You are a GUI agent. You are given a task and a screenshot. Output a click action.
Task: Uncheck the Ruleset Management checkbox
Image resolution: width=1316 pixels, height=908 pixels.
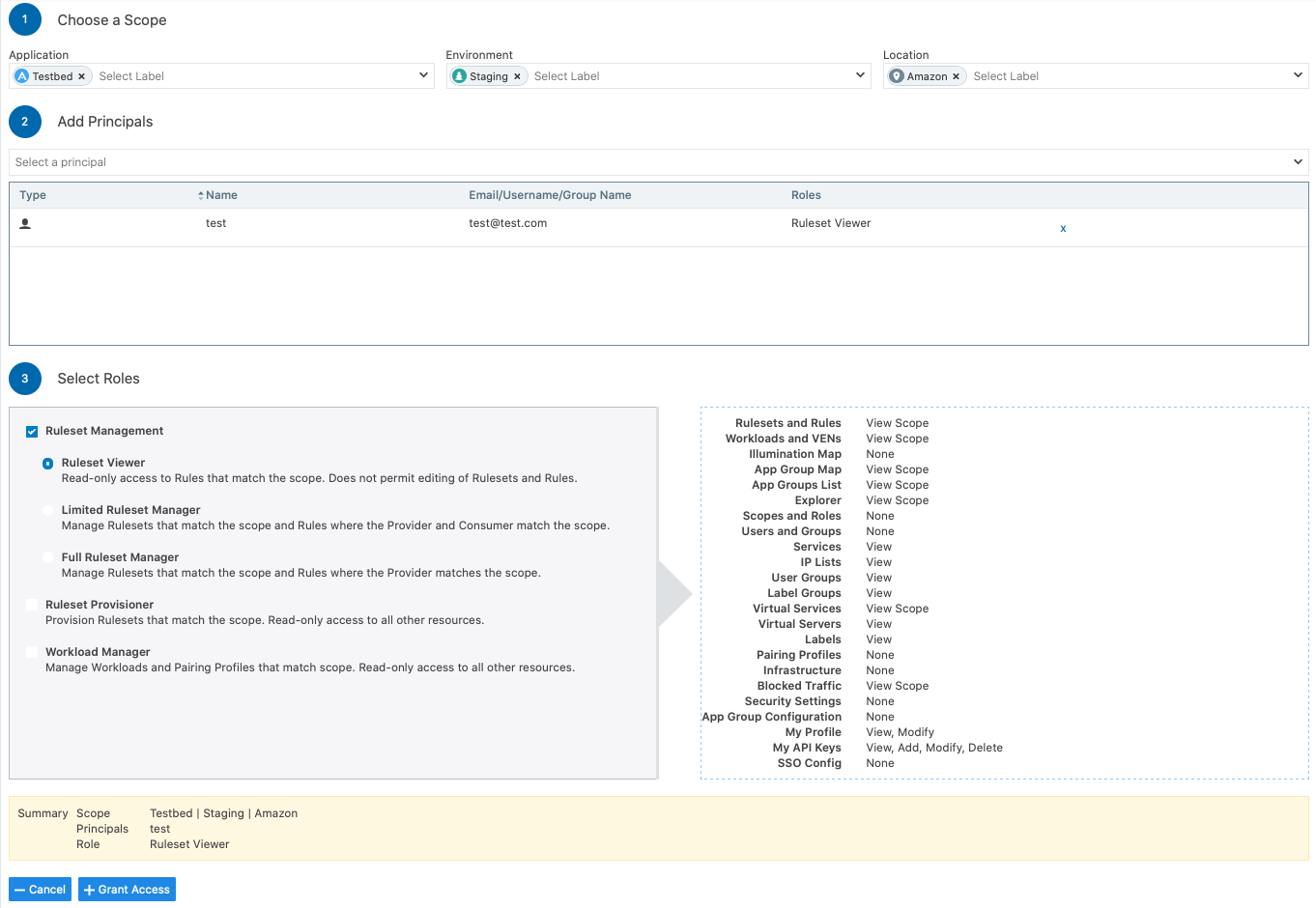(x=32, y=432)
